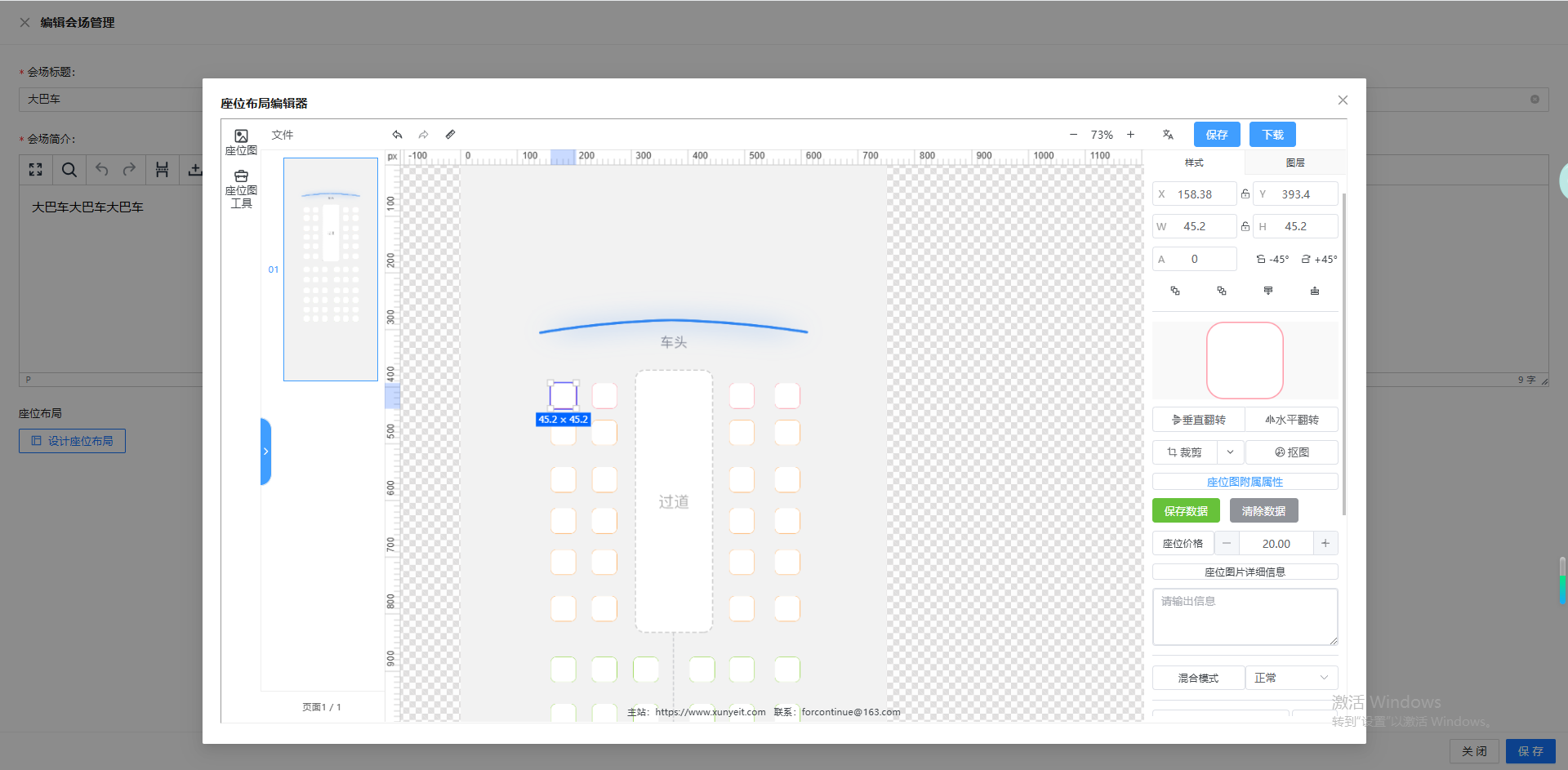Open the 座位图工具 toolbox panel

(241, 189)
